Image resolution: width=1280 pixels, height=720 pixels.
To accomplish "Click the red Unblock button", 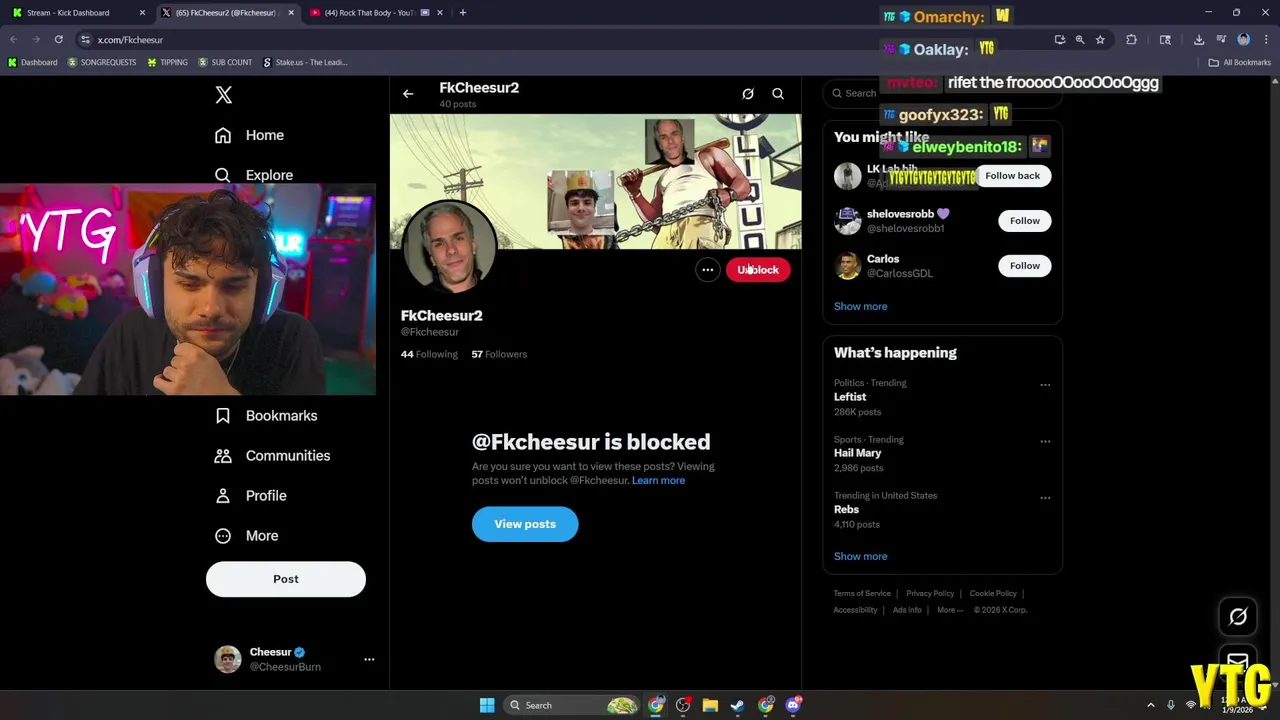I will click(758, 270).
